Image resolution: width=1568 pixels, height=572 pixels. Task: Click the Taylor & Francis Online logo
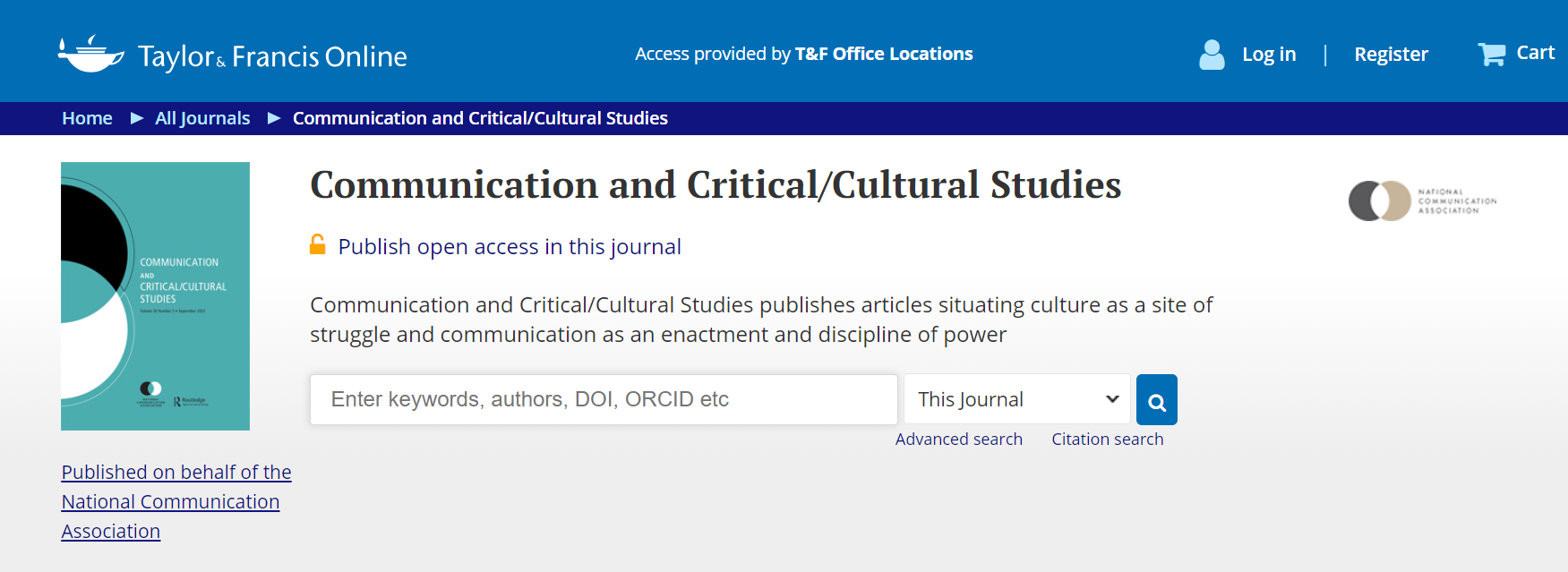coord(233,55)
